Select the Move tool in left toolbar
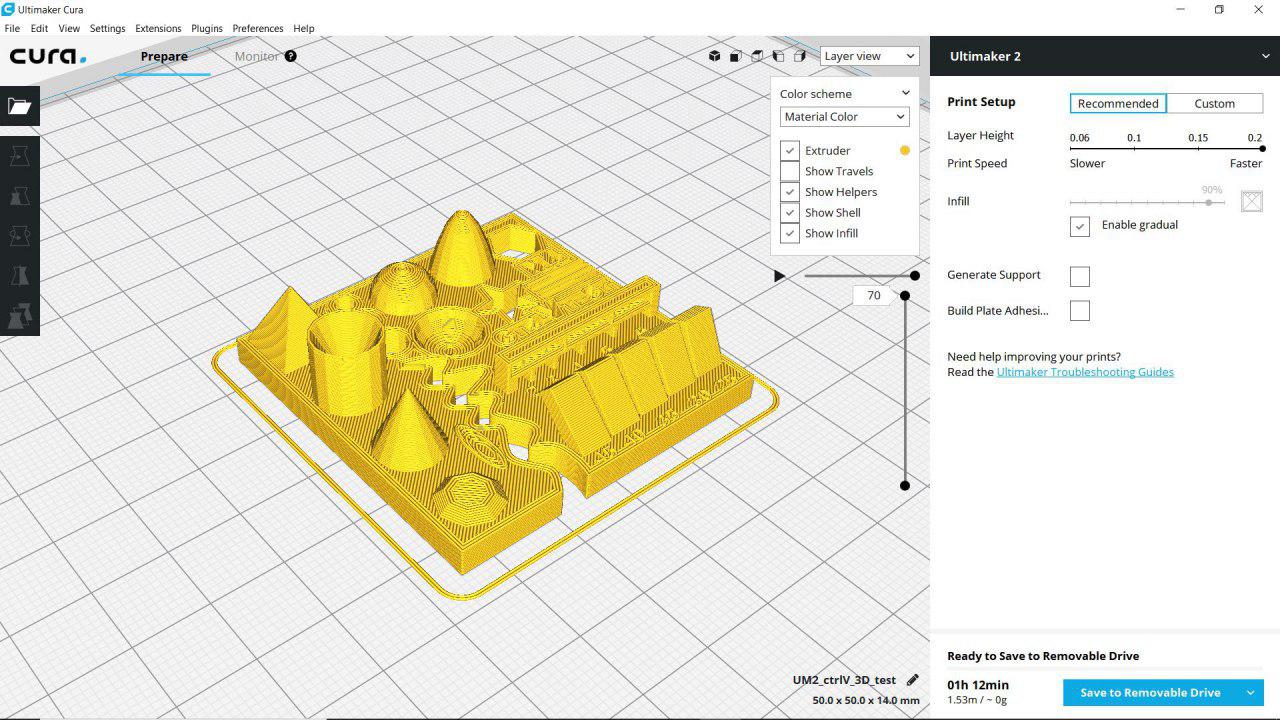The width and height of the screenshot is (1280, 720). point(19,156)
